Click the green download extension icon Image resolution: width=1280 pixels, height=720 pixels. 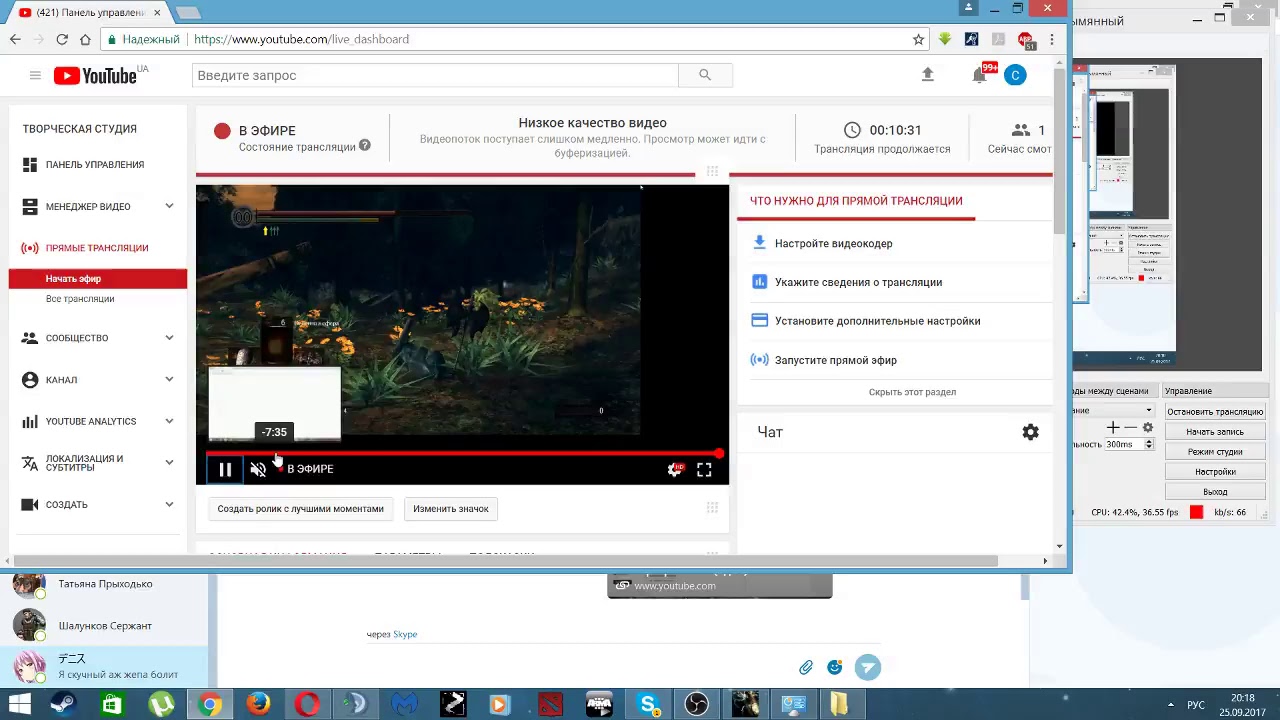945,39
